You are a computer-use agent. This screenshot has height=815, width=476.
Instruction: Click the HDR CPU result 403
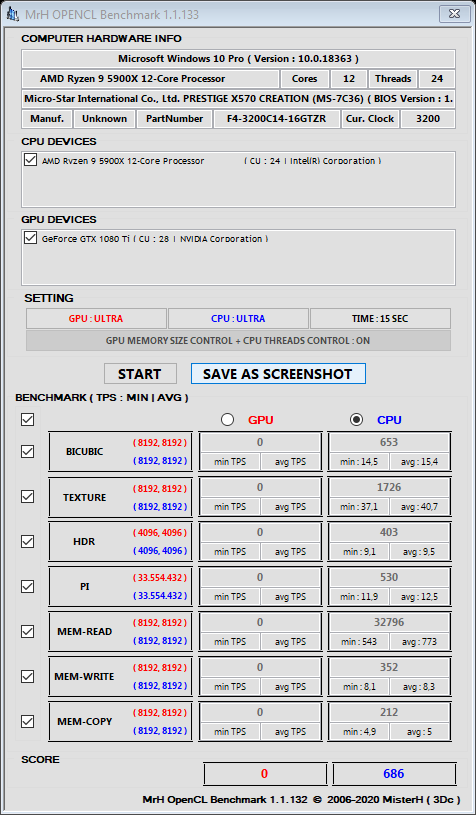coord(389,532)
